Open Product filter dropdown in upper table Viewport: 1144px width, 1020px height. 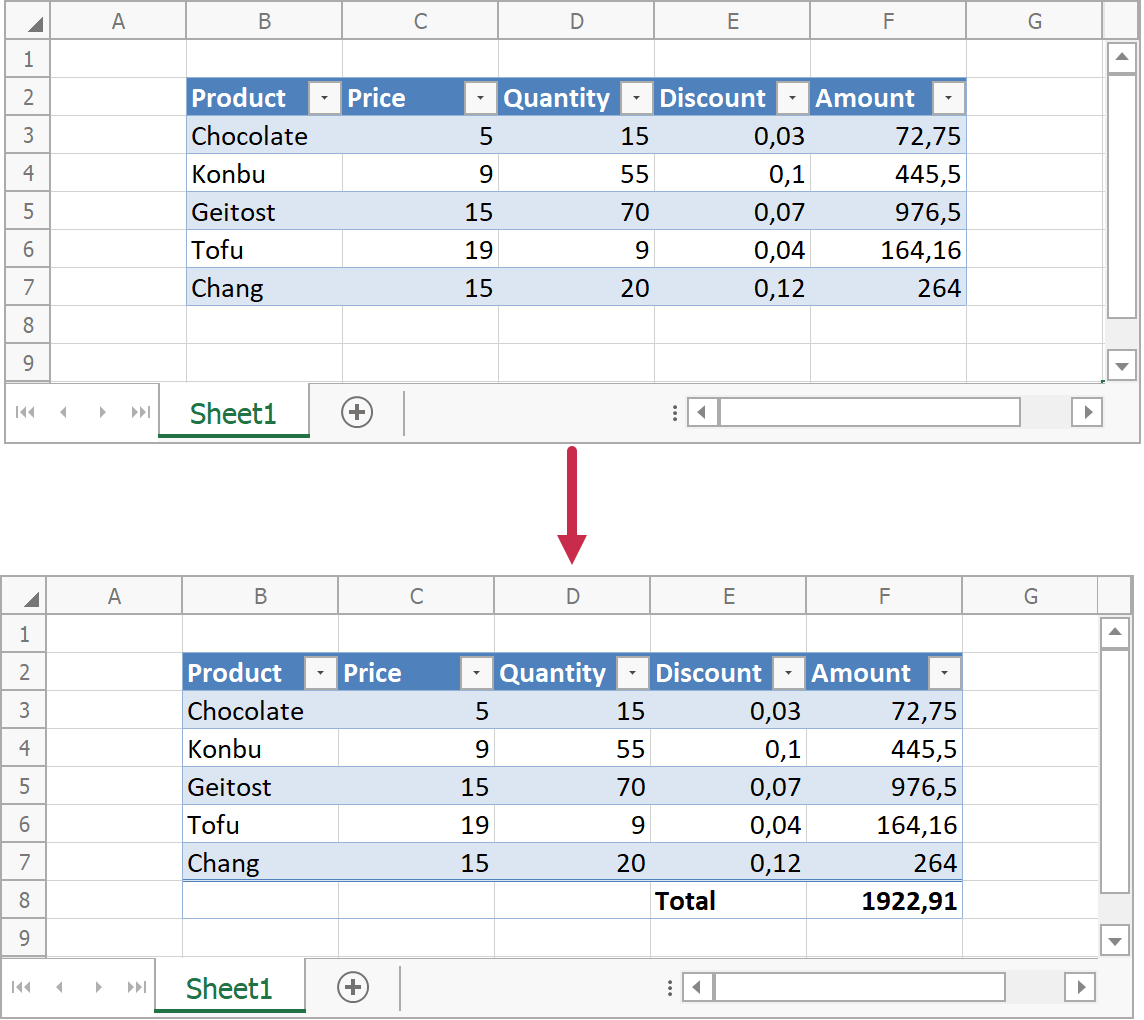(324, 98)
